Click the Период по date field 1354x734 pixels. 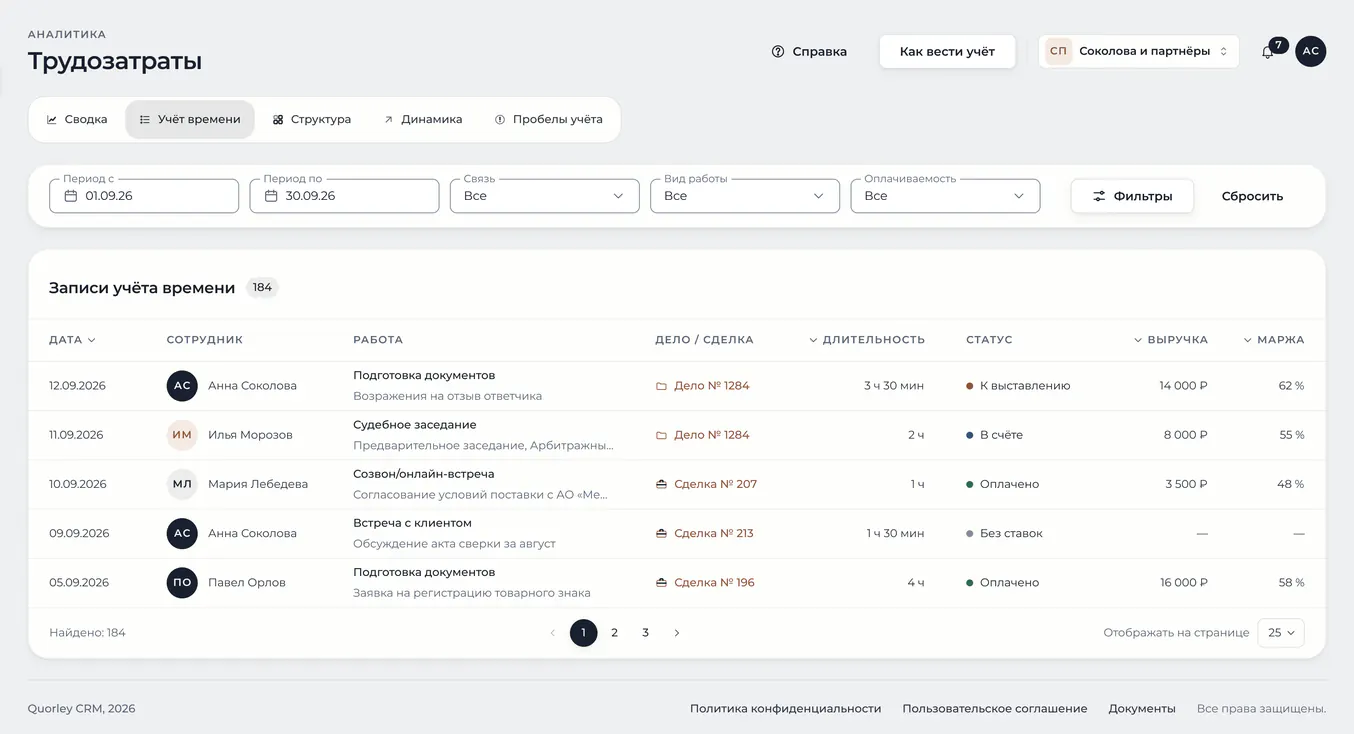tap(344, 196)
